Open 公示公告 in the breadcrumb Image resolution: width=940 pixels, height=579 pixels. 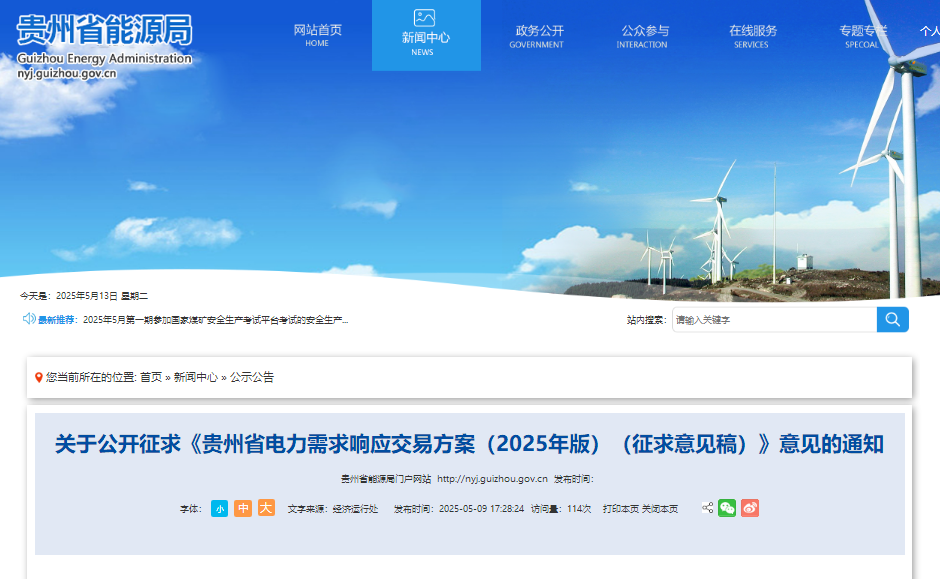point(252,377)
